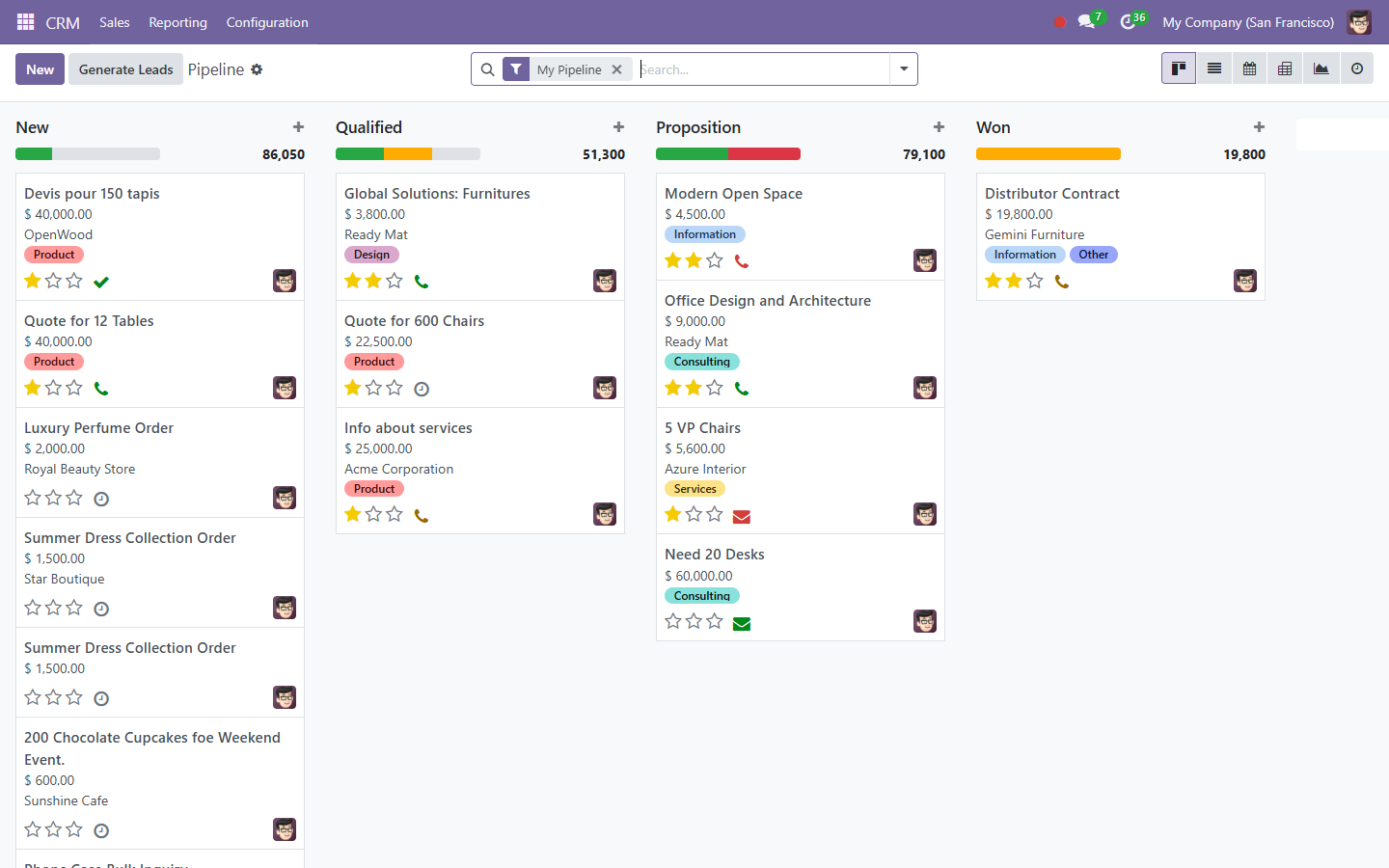Screen dimensions: 1389x868
Task: Quick add opportunity in Won column
Action: point(1259,127)
